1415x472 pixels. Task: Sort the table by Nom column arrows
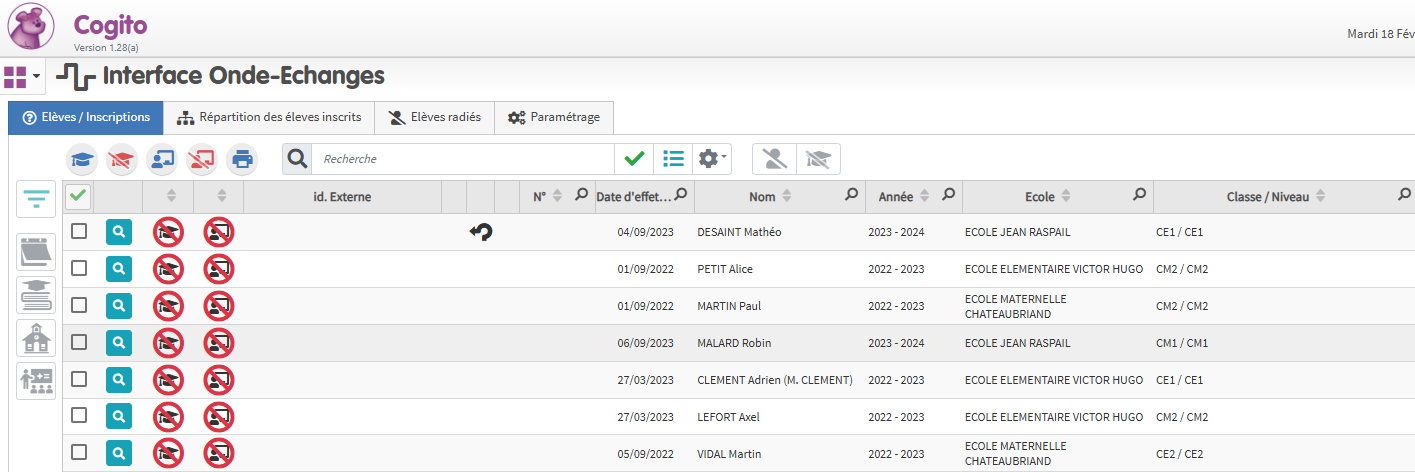[787, 197]
